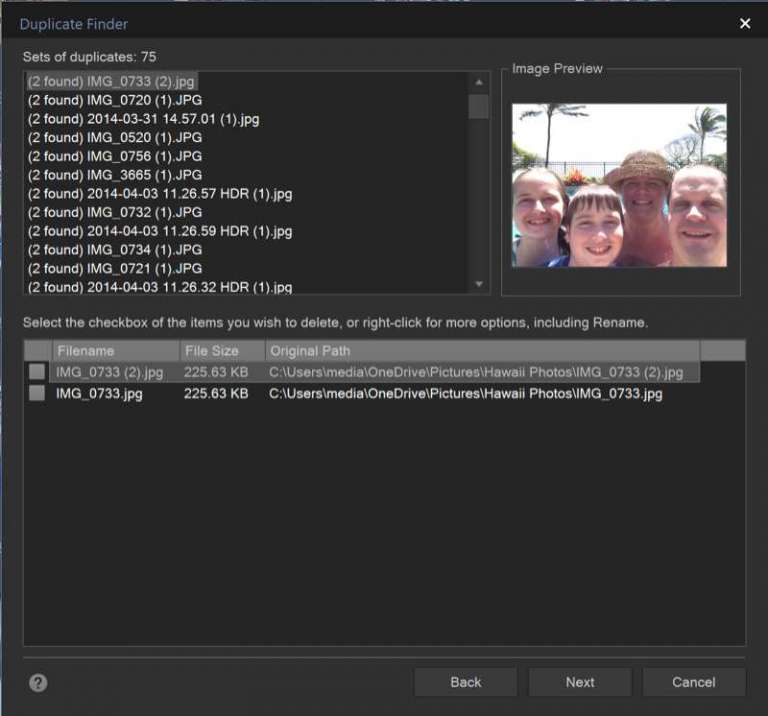Click the path ending in IMG_0733 (2).jpg
The image size is (768, 716).
[x=476, y=372]
